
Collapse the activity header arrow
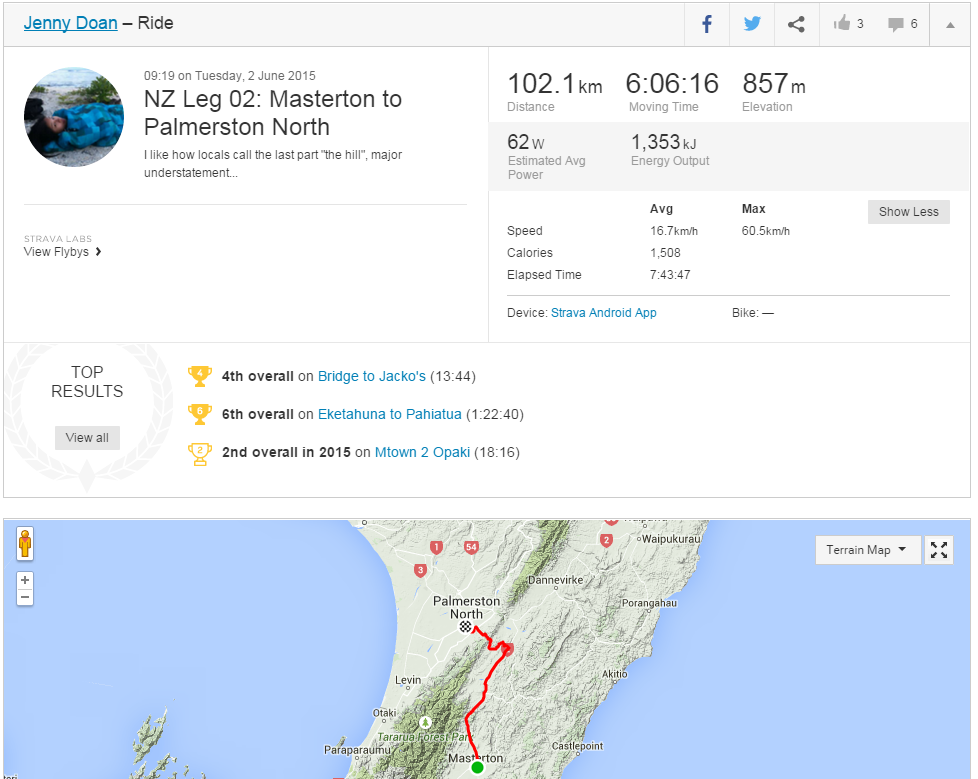pos(949,24)
